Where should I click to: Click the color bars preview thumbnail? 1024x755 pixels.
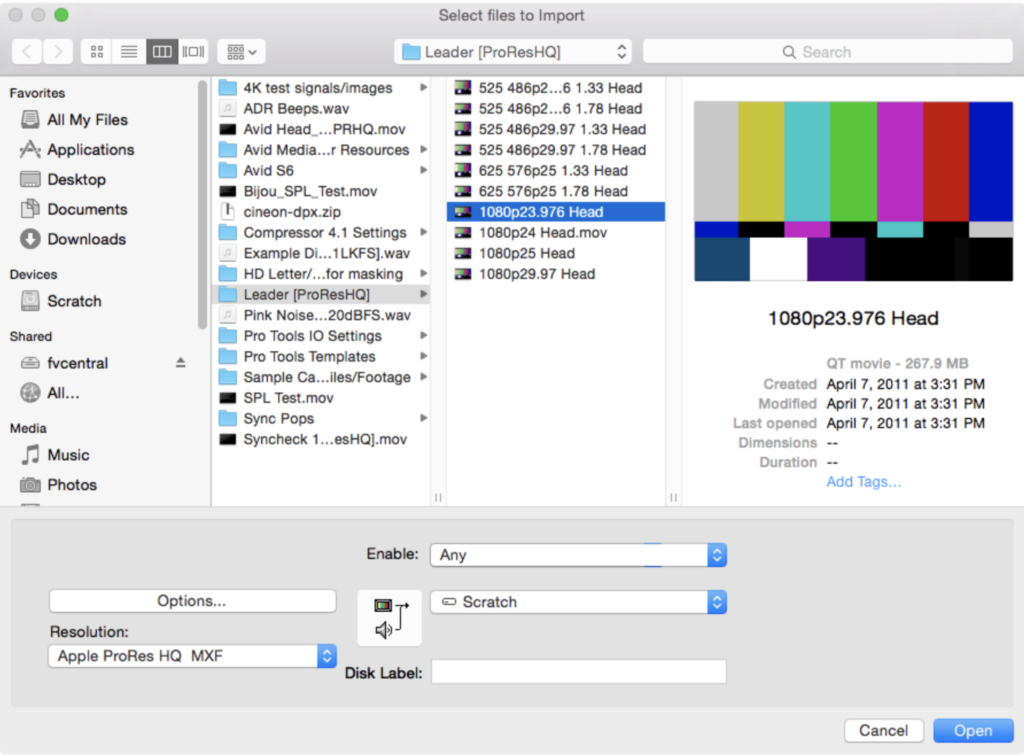[853, 191]
